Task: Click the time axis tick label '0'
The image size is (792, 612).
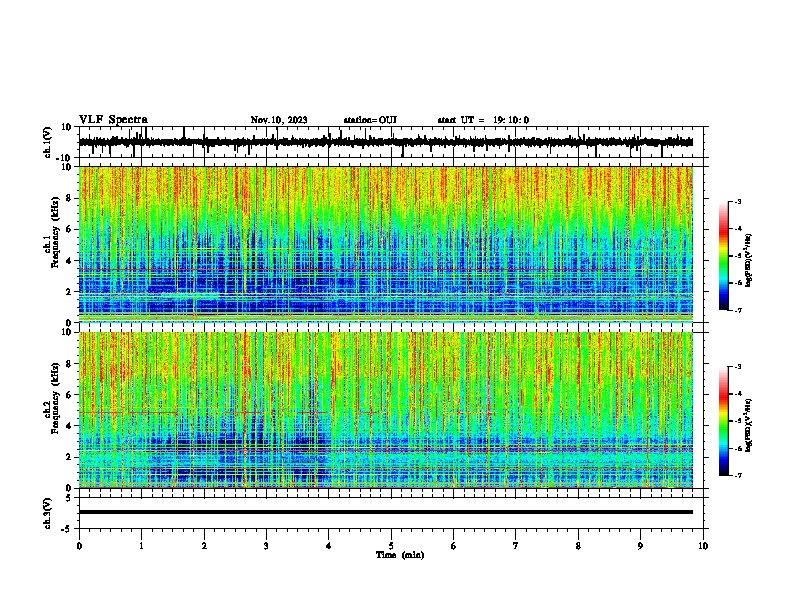Action: tap(79, 546)
